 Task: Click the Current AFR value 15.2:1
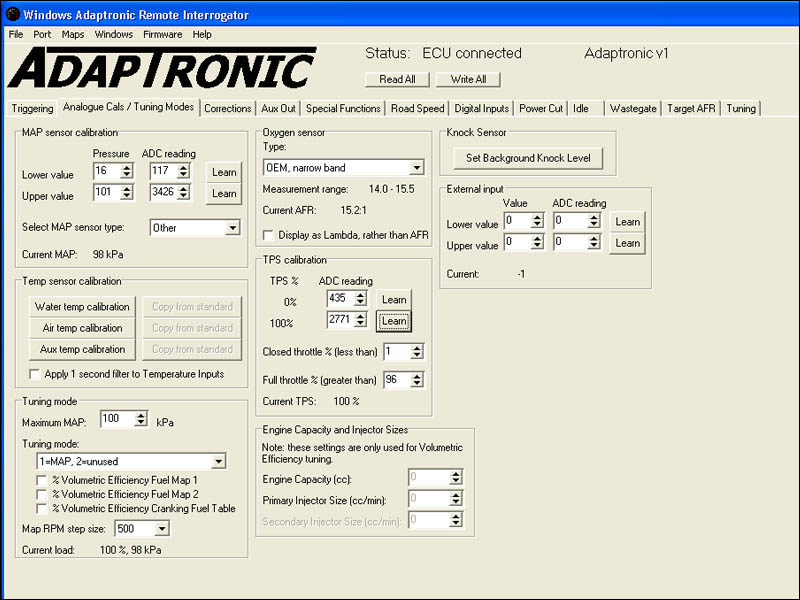tap(353, 210)
